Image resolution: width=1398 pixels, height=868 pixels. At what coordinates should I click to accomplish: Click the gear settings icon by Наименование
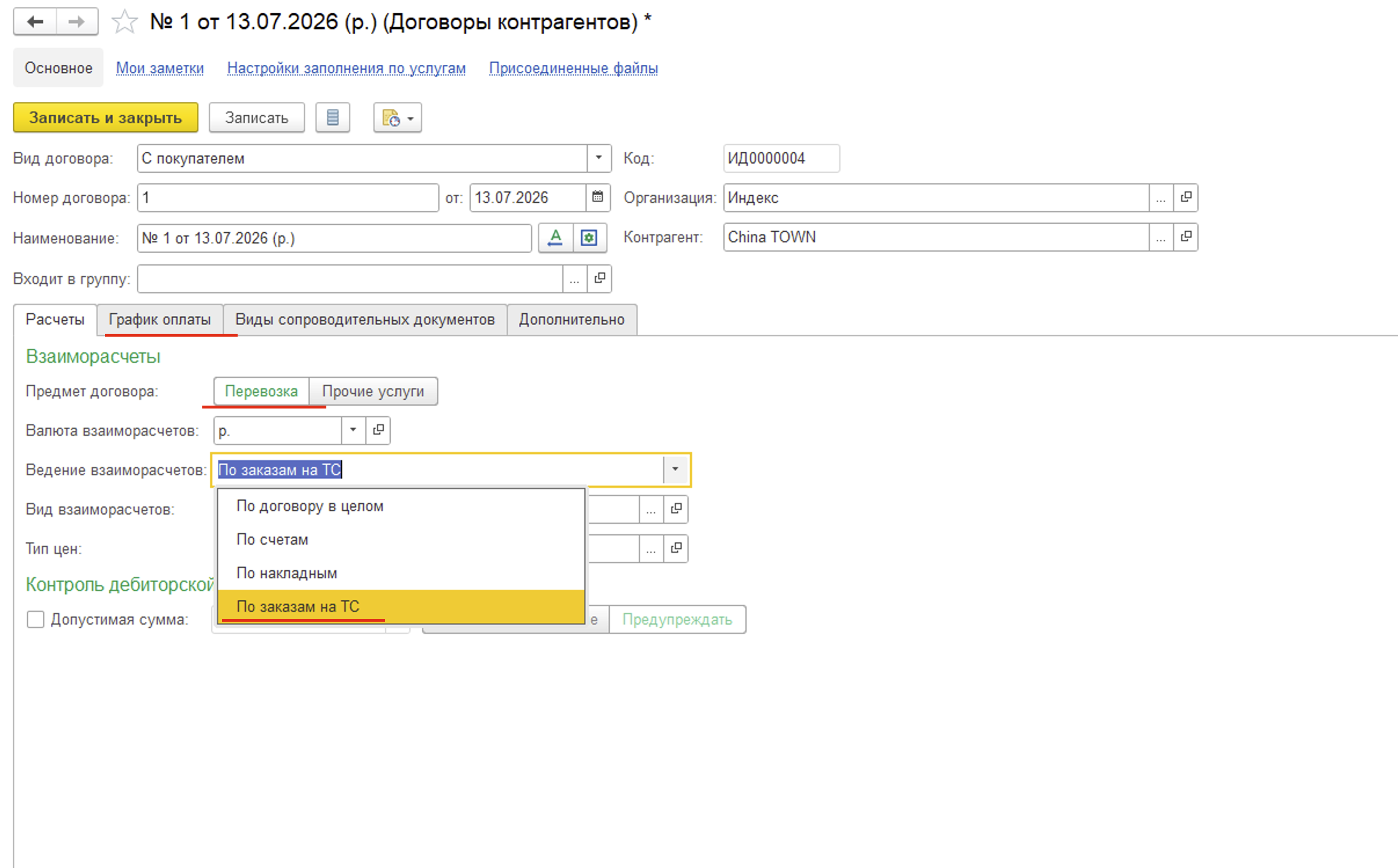click(x=589, y=238)
